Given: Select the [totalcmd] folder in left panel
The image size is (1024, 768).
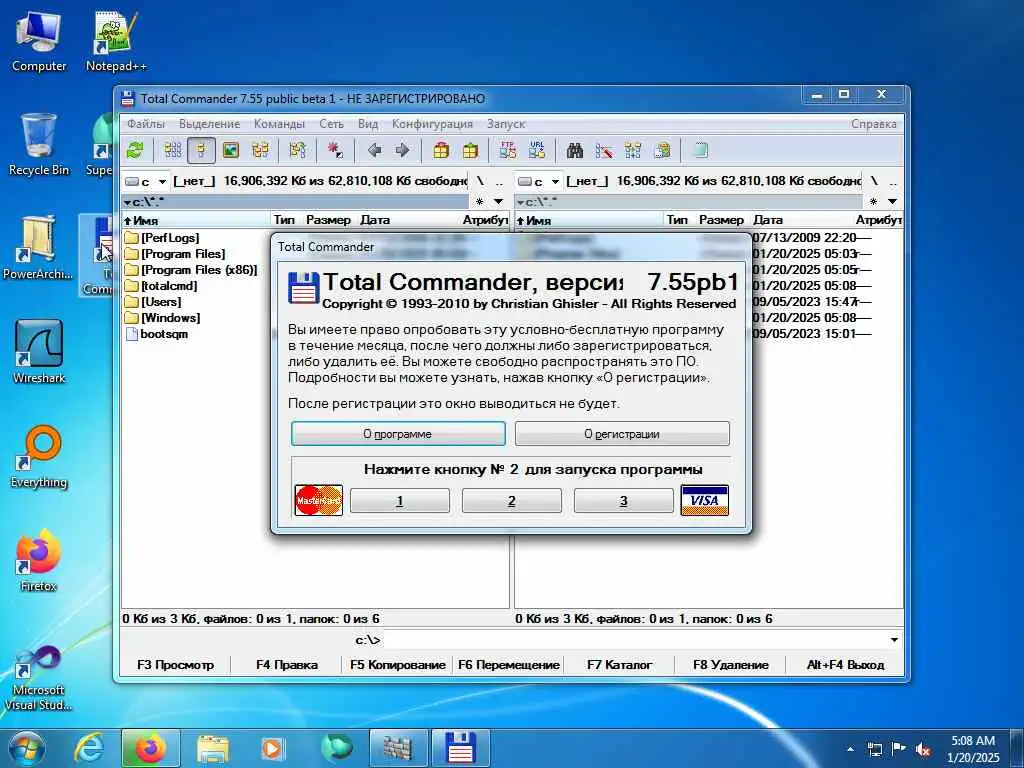Looking at the screenshot, I should 161,286.
